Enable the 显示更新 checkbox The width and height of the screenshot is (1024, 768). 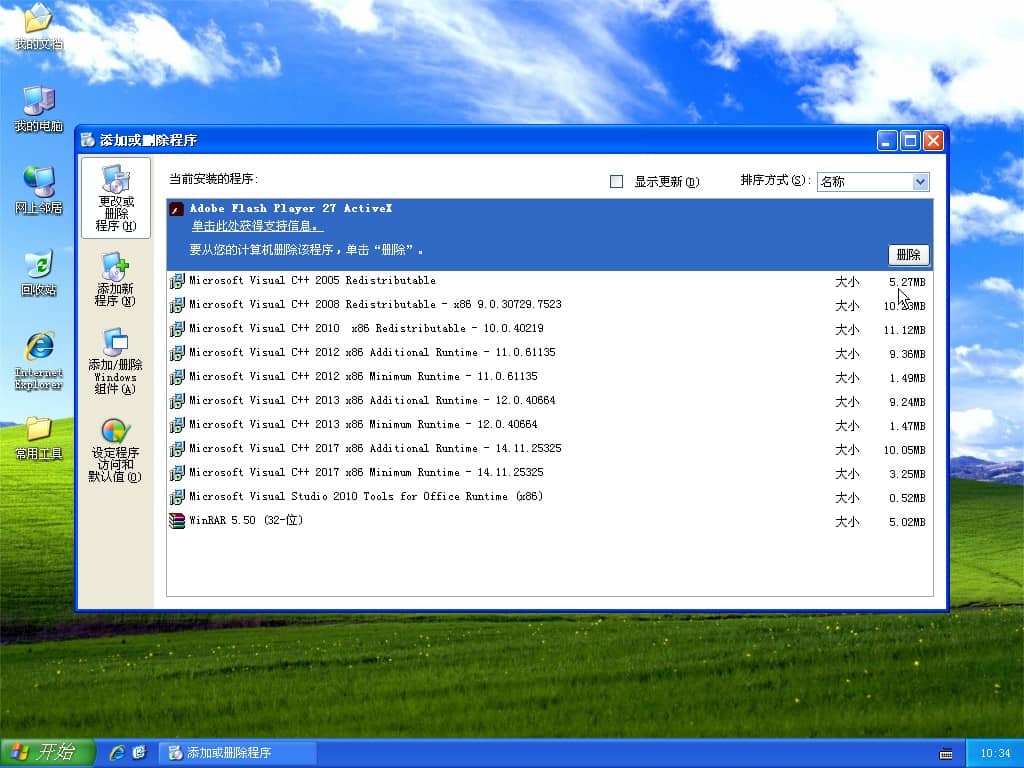(x=617, y=181)
